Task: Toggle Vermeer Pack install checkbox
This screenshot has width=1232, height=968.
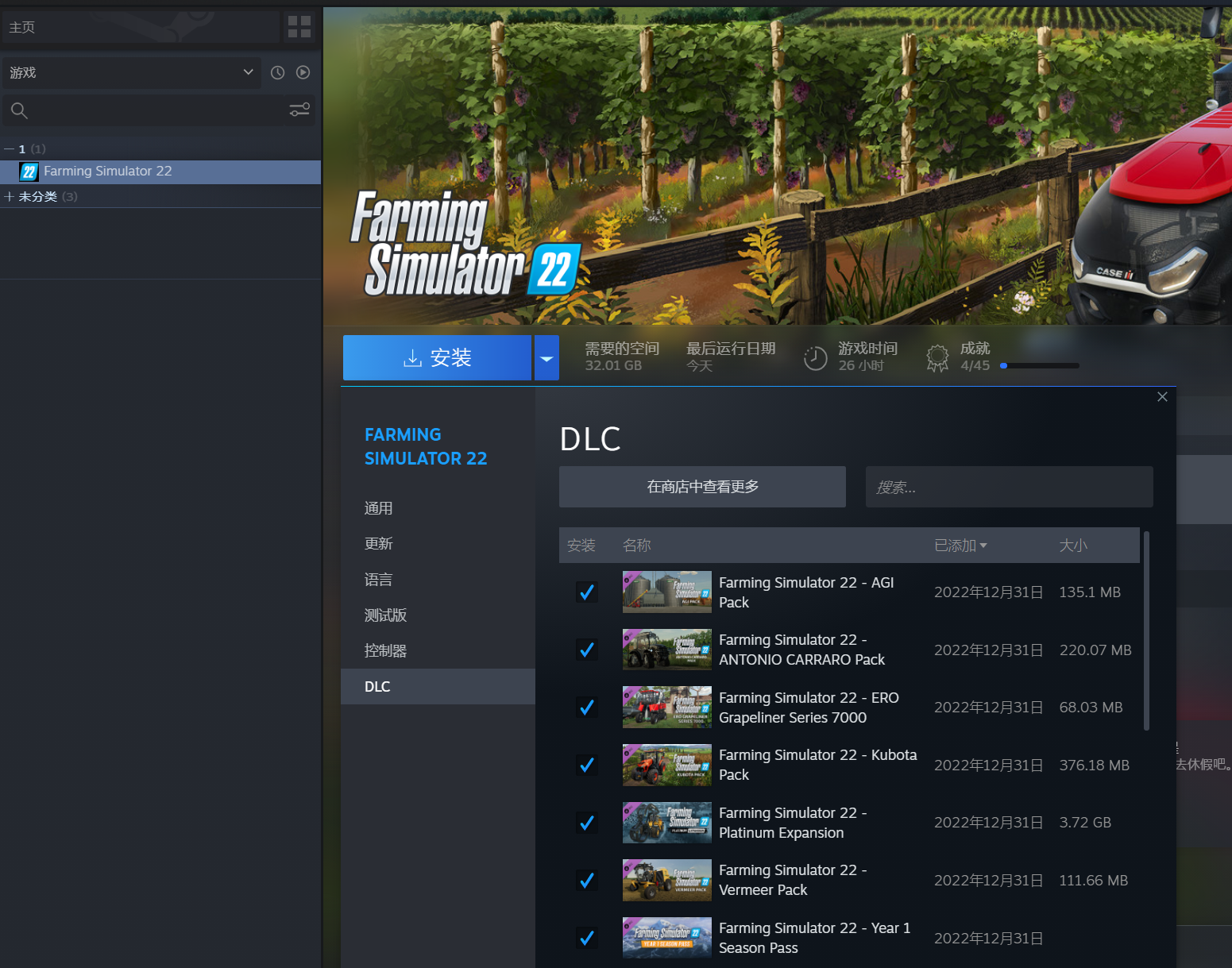Action: pos(587,880)
